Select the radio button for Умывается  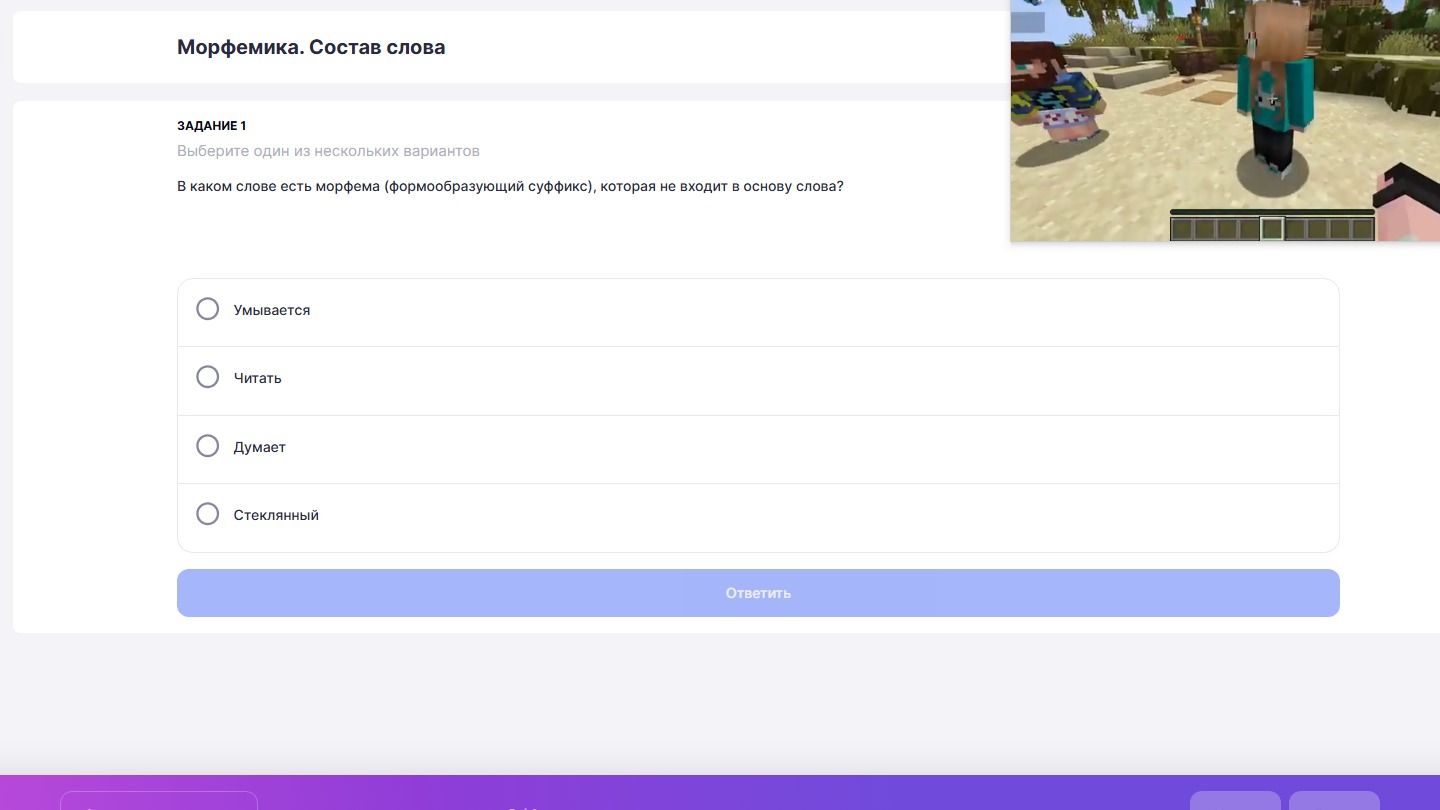pyautogui.click(x=207, y=309)
